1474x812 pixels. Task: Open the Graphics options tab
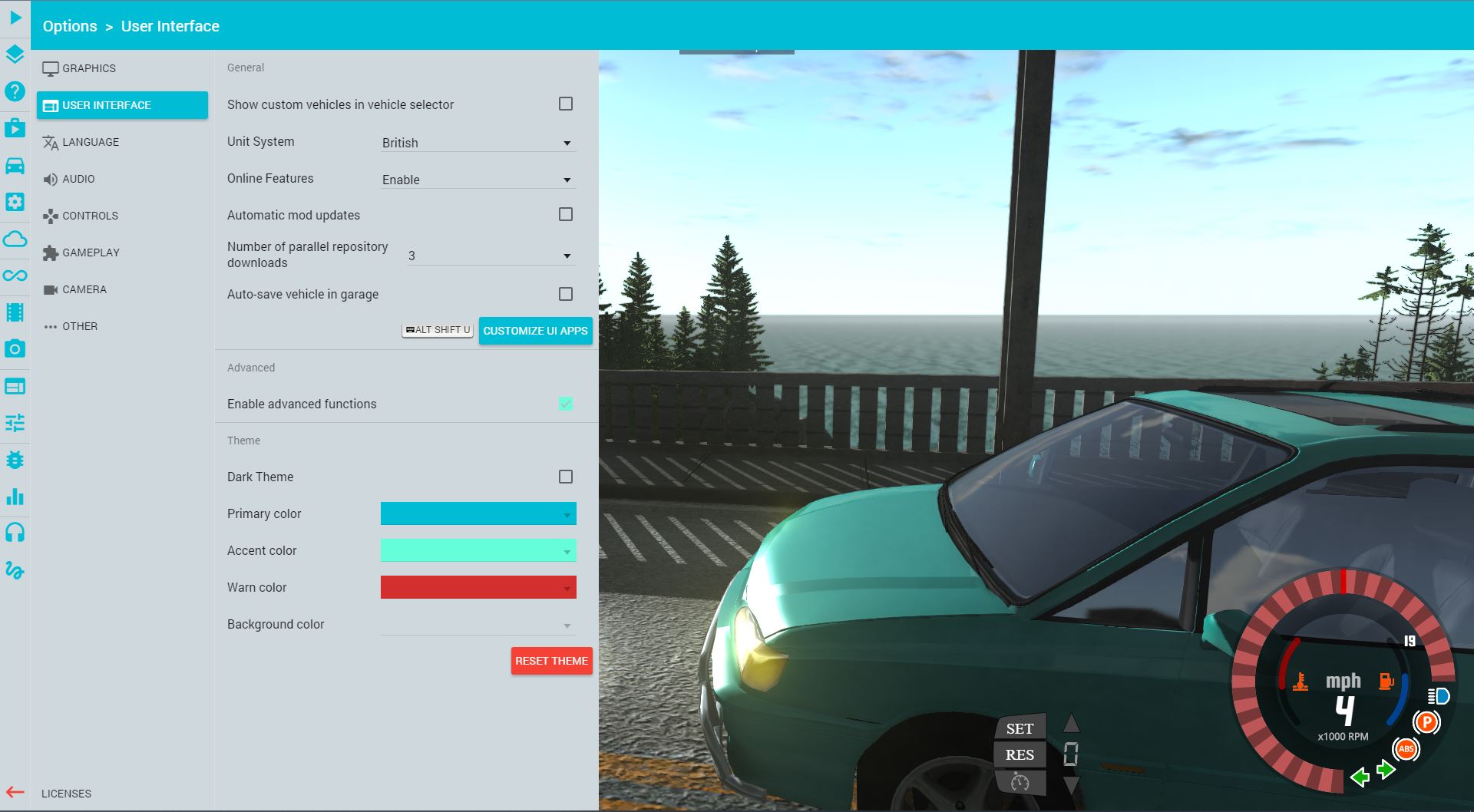point(122,68)
